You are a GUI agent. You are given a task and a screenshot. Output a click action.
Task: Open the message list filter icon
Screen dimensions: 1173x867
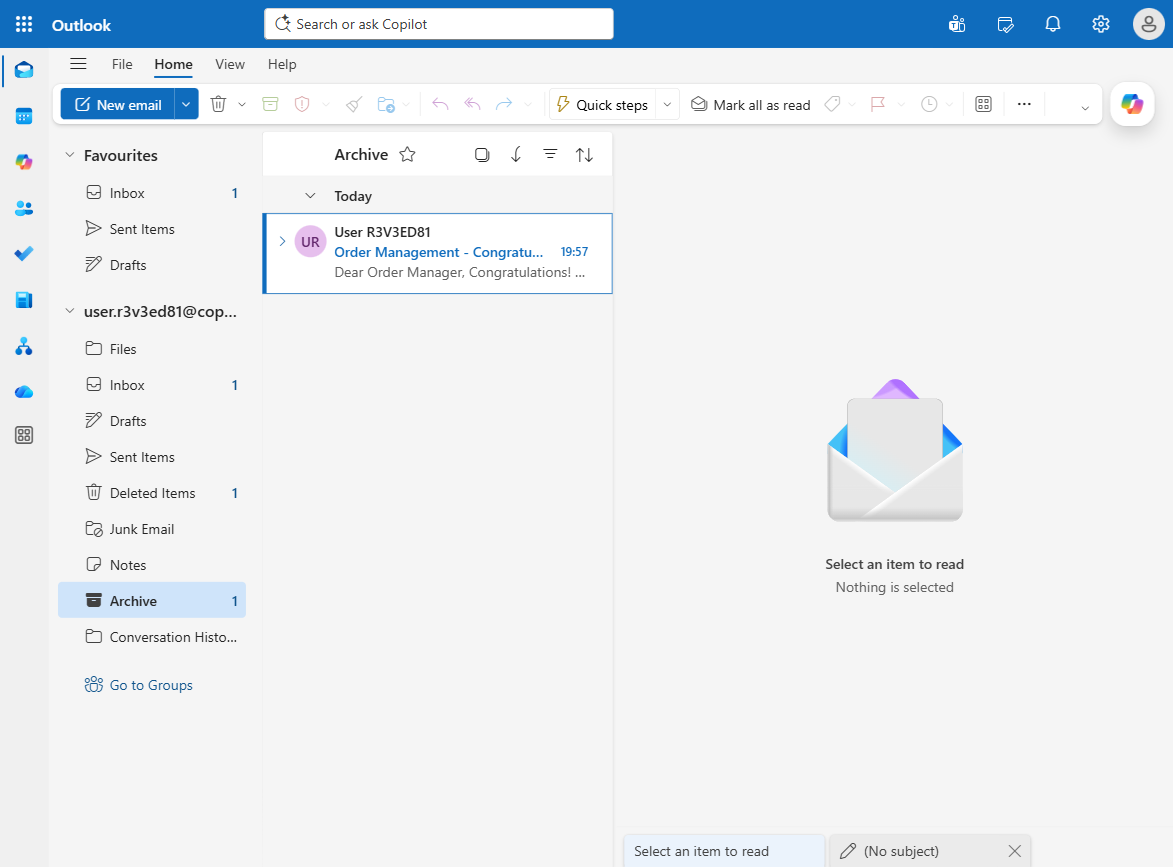(550, 154)
